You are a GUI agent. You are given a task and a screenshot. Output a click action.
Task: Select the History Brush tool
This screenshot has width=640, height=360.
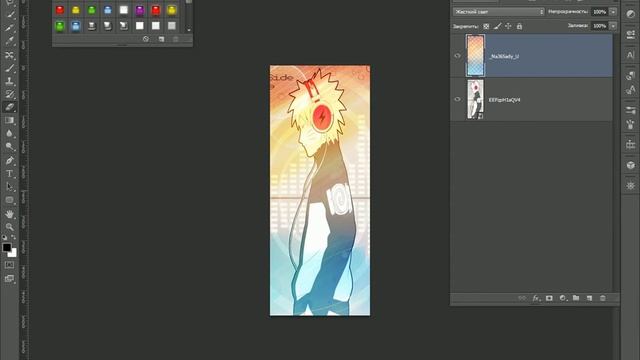coord(9,94)
